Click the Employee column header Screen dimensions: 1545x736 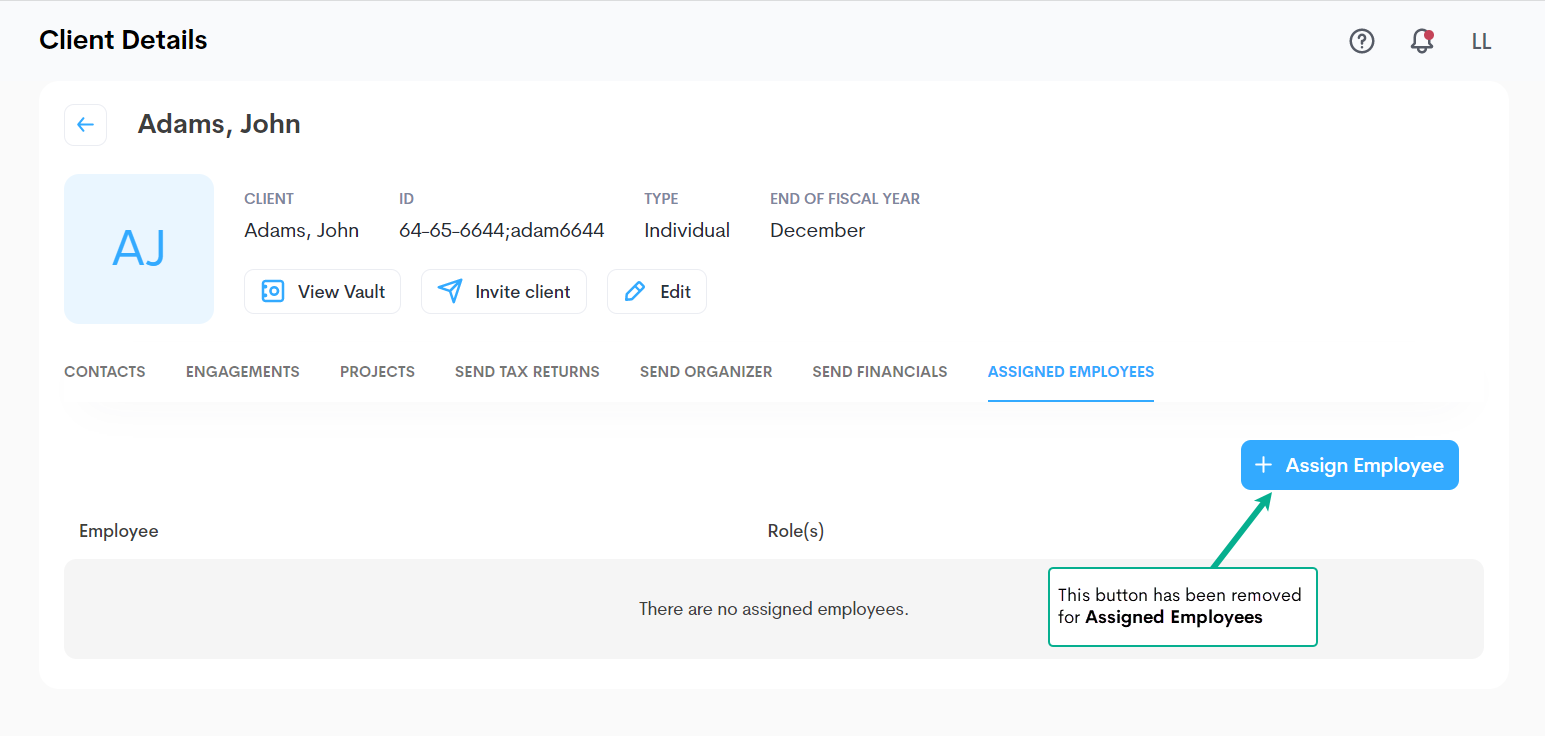(x=119, y=531)
